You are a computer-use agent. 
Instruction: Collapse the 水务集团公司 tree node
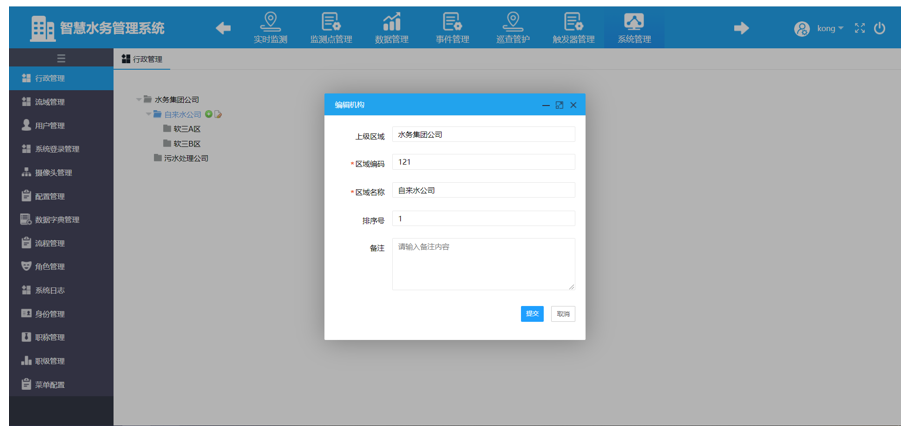pos(138,99)
